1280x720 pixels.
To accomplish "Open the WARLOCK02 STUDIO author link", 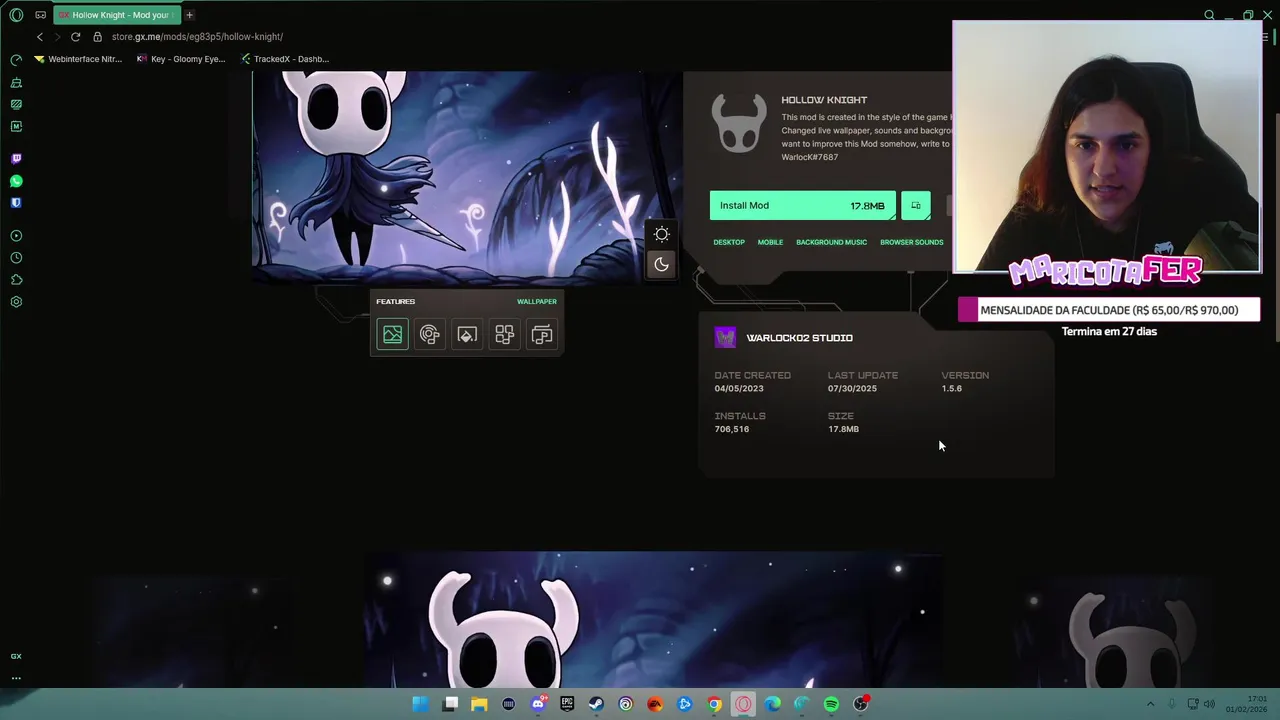I will coord(799,338).
